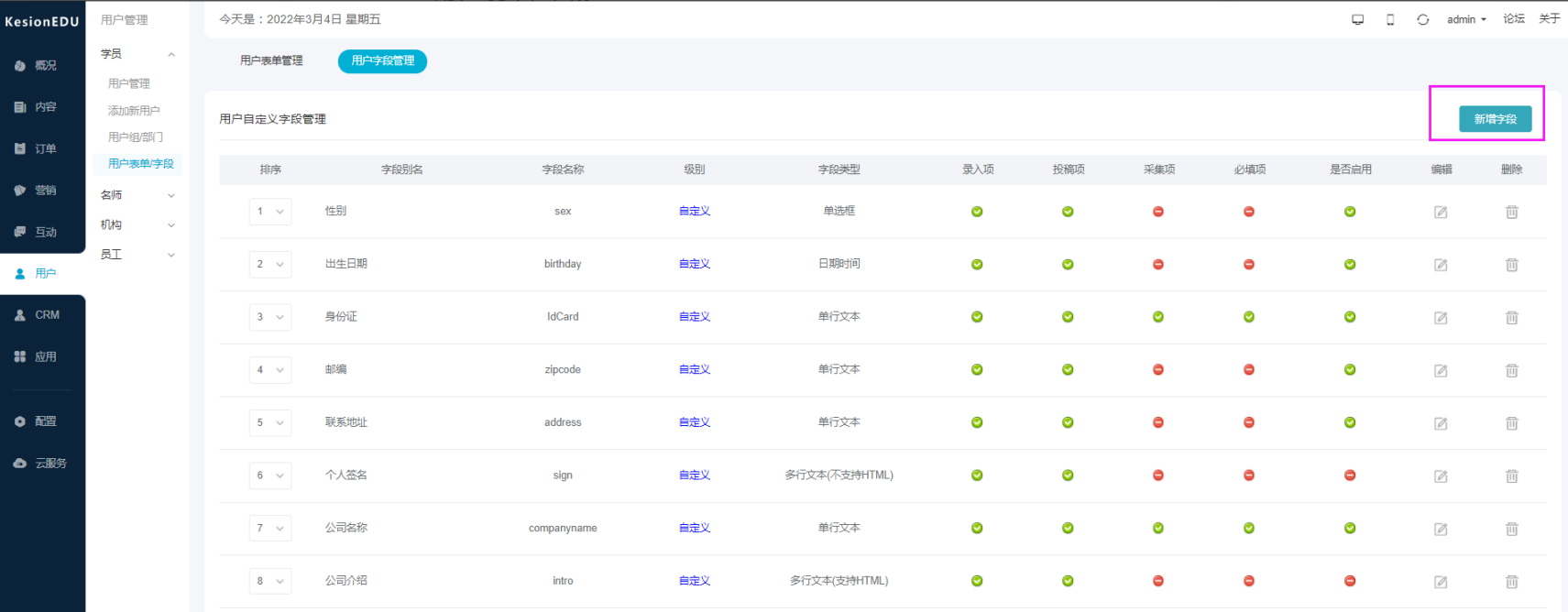This screenshot has width=1568, height=612.
Task: Edit the 公司名称 field
Action: coord(1441,529)
